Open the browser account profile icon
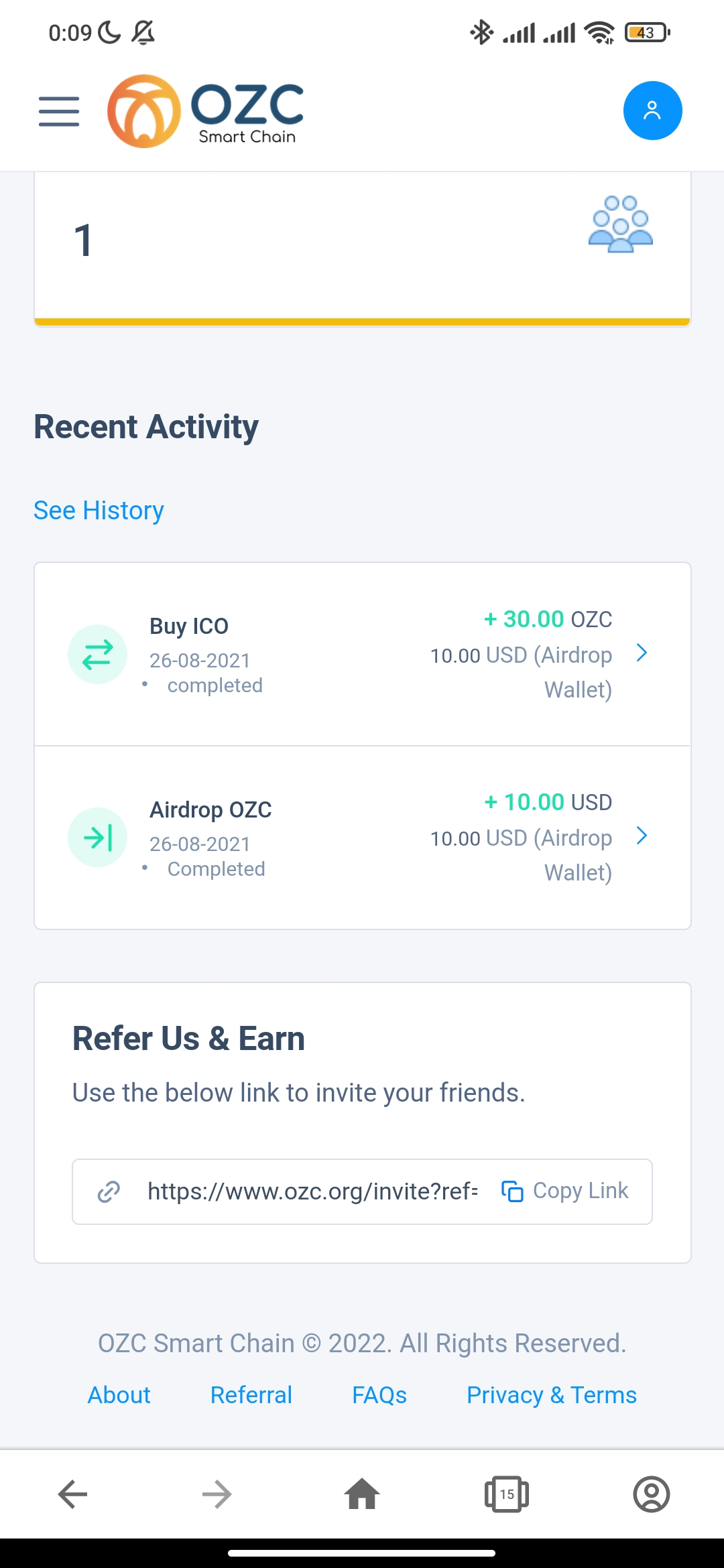 [x=652, y=1494]
